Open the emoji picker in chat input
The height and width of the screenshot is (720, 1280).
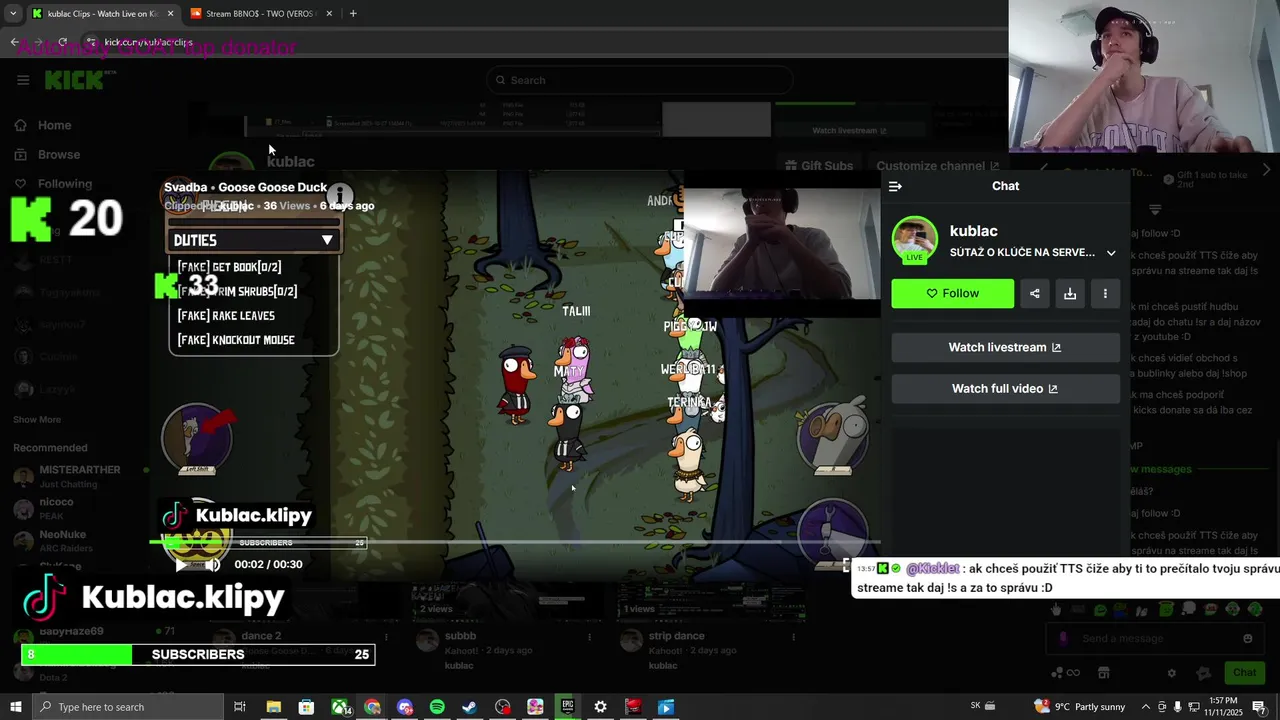click(1248, 638)
